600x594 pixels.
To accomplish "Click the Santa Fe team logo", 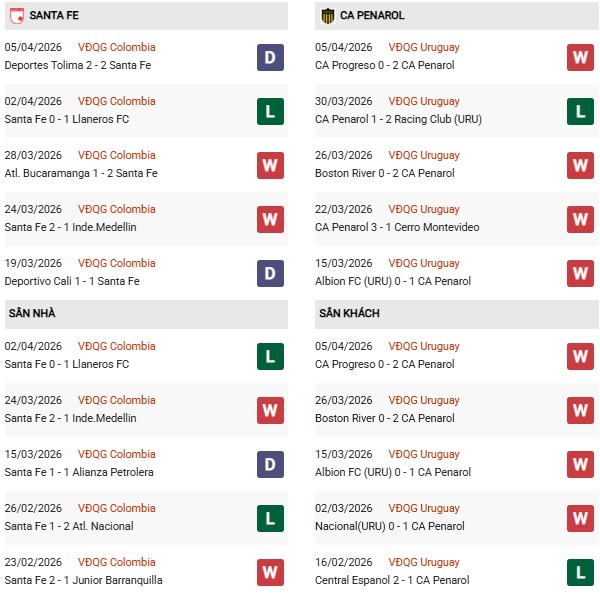I will [x=16, y=16].
